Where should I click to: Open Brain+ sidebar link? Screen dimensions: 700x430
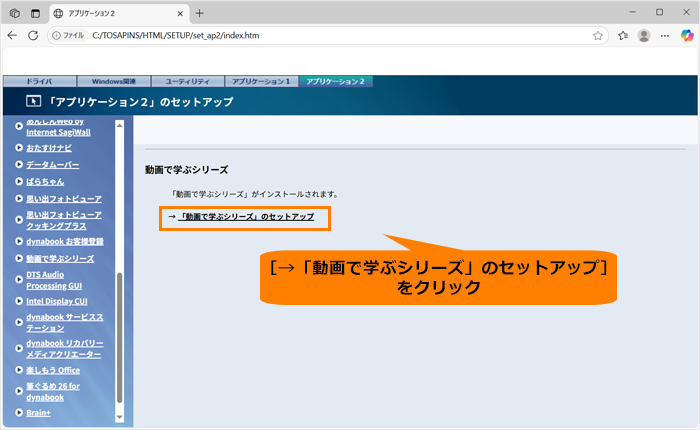pyautogui.click(x=38, y=413)
